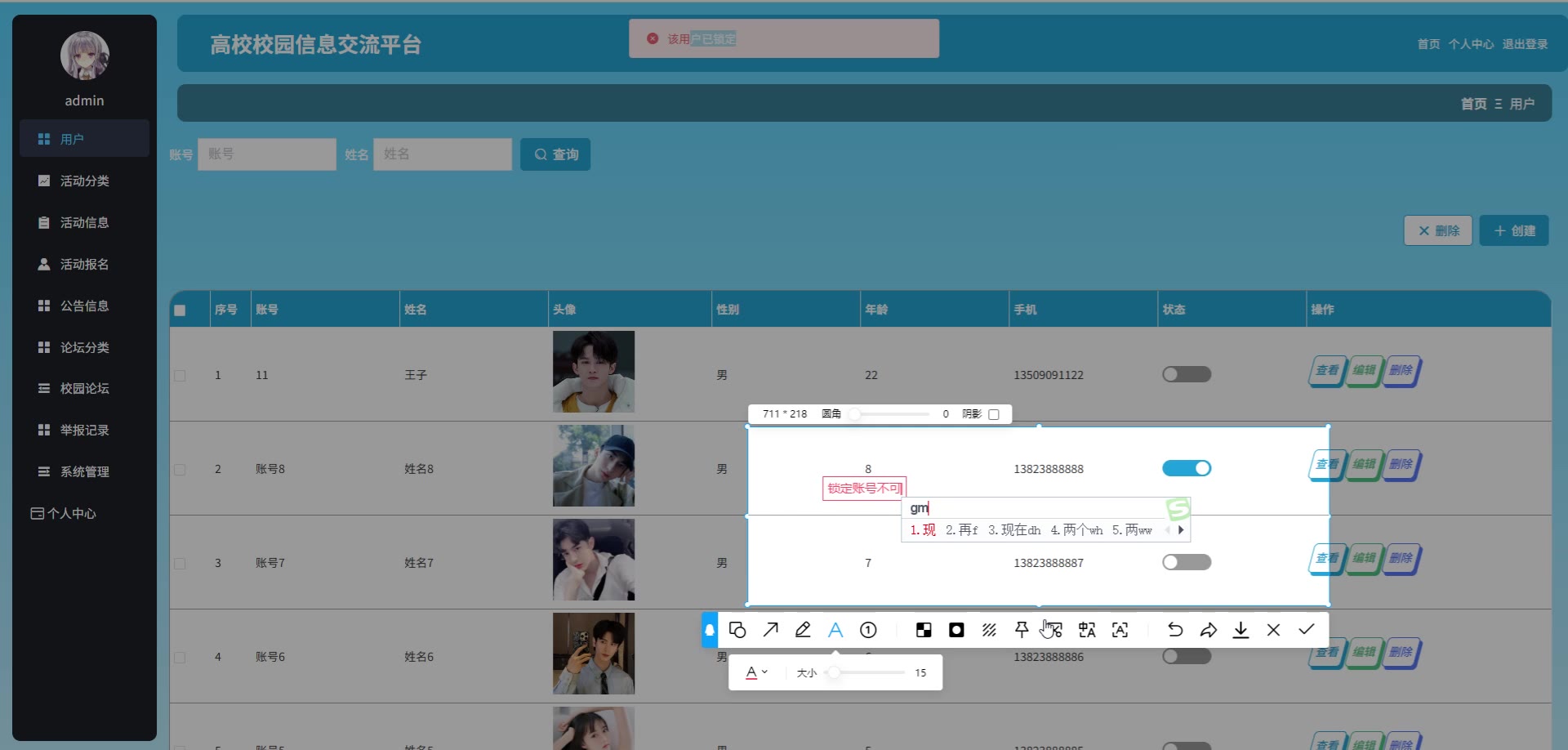Screen dimensions: 1568x750
Task: Expand 系统管理 in the sidebar
Action: (85, 471)
